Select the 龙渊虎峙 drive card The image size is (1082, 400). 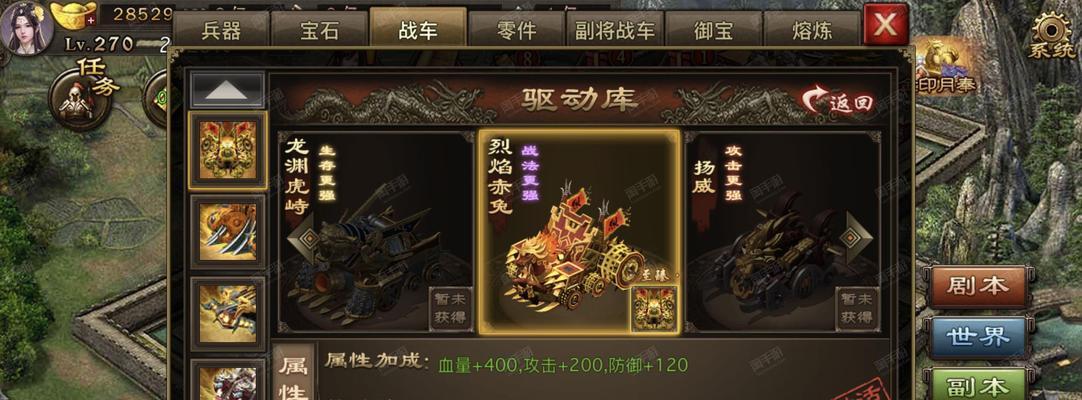coord(376,231)
